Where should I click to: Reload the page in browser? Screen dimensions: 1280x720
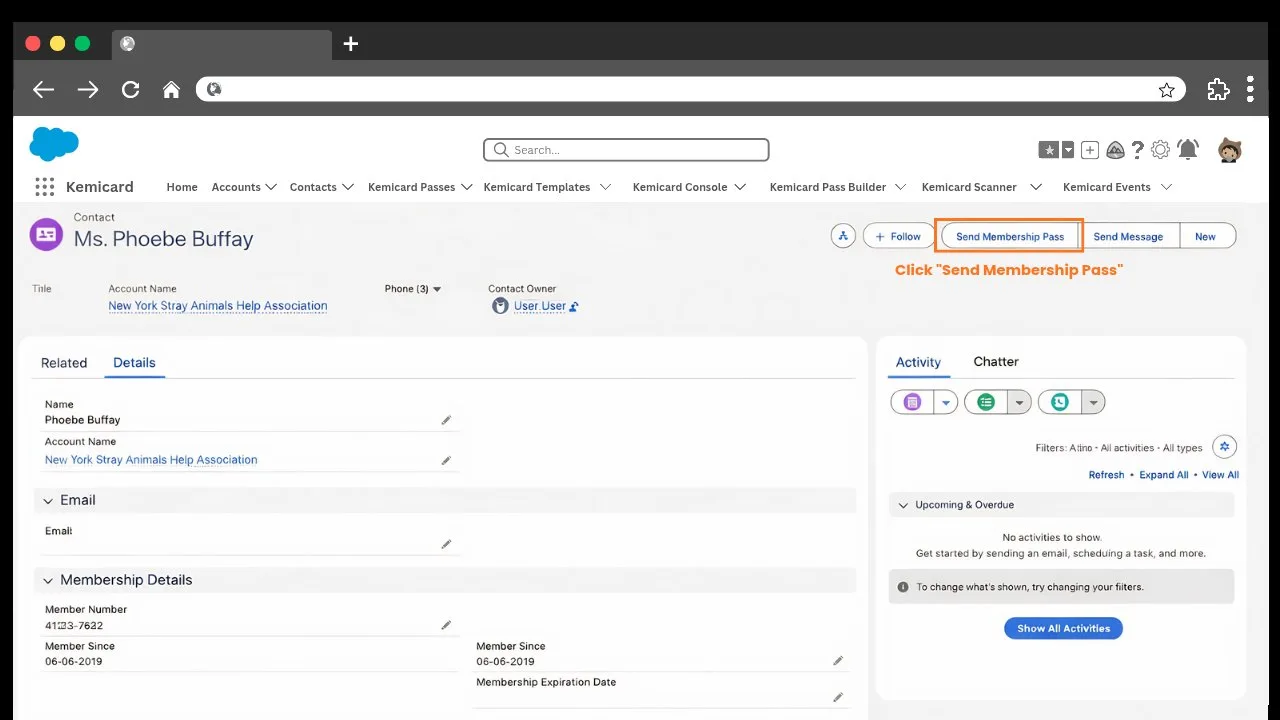(x=130, y=89)
